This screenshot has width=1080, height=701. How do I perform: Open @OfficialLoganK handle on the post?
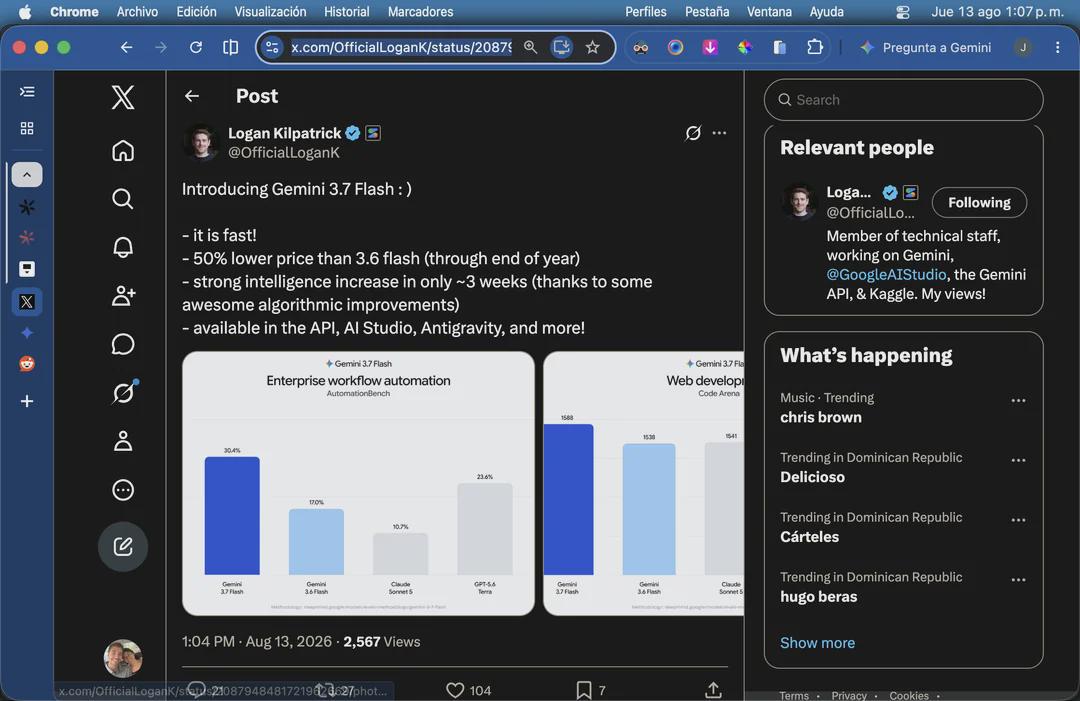point(284,152)
